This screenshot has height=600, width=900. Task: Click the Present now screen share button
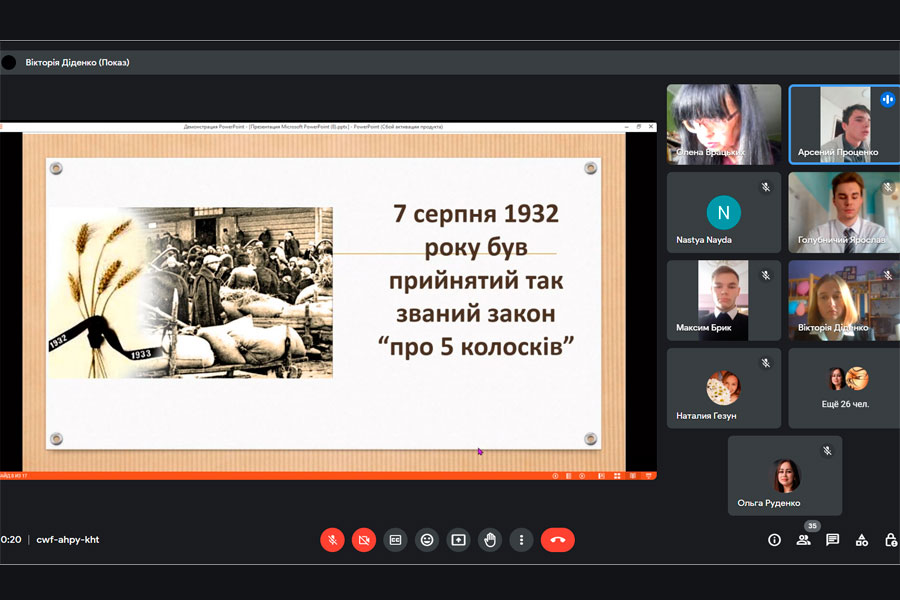click(x=459, y=540)
